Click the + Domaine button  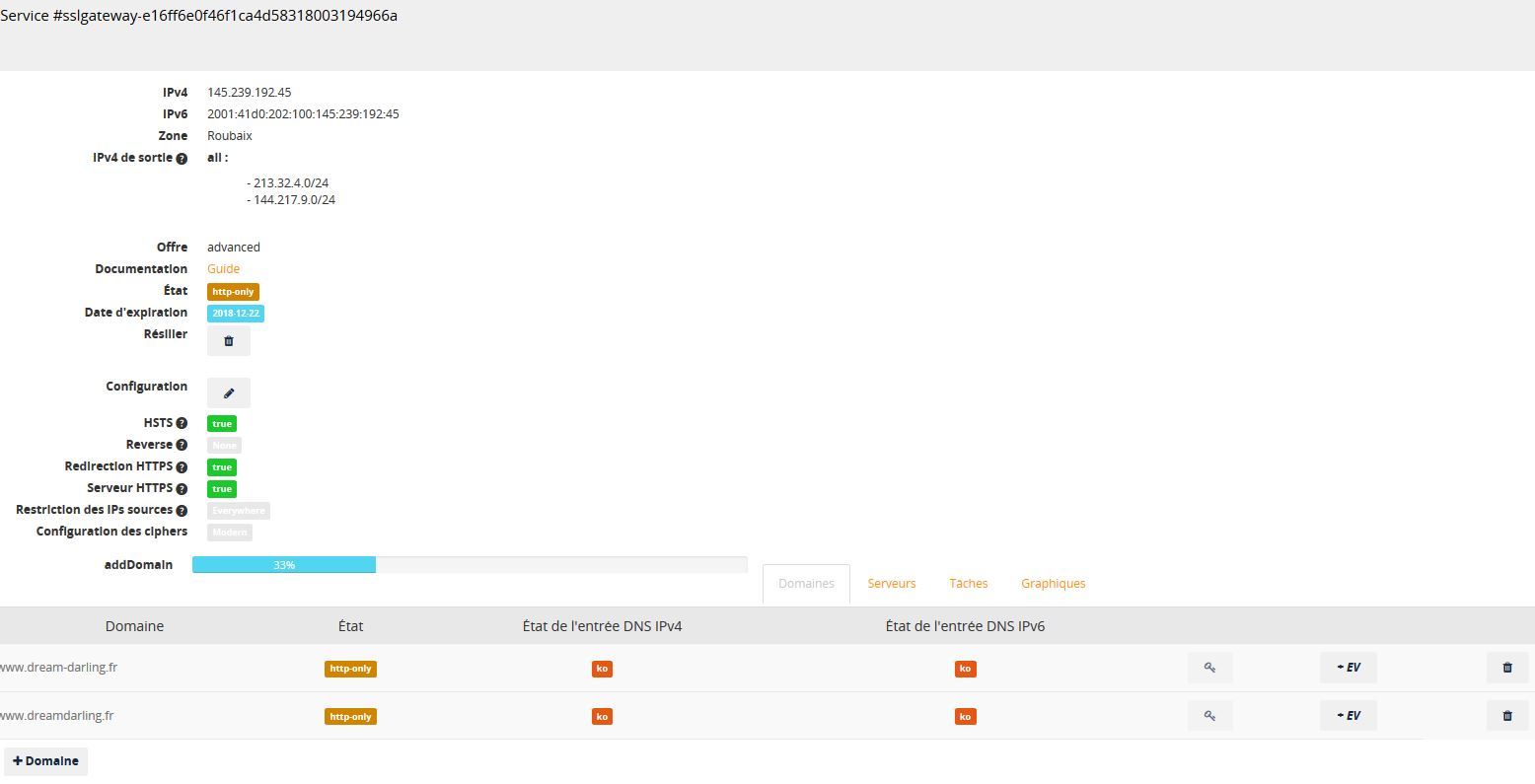pyautogui.click(x=45, y=761)
